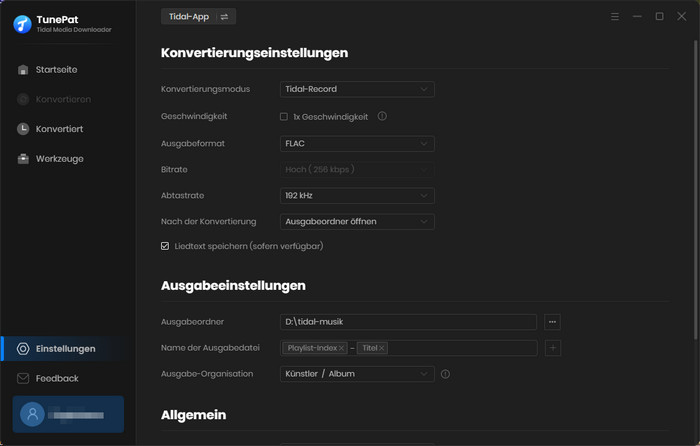Open the Ausgabe-Organisation dropdown Künstler / Album
The width and height of the screenshot is (700, 446).
tap(357, 374)
